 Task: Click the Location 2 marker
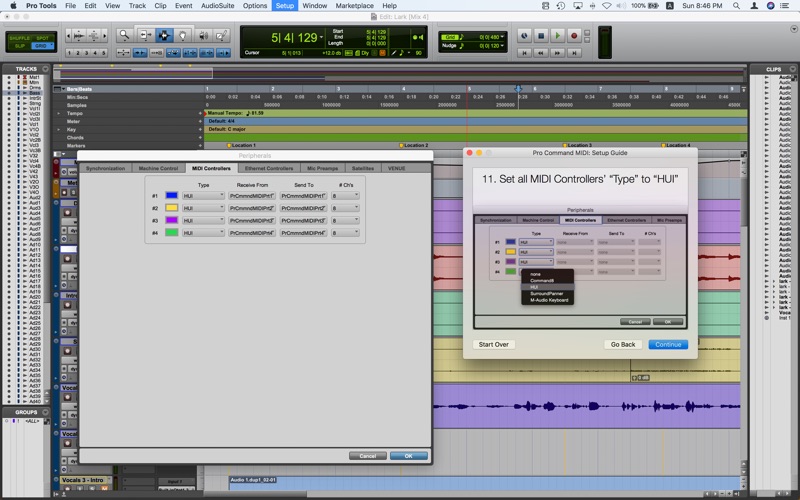pos(414,145)
